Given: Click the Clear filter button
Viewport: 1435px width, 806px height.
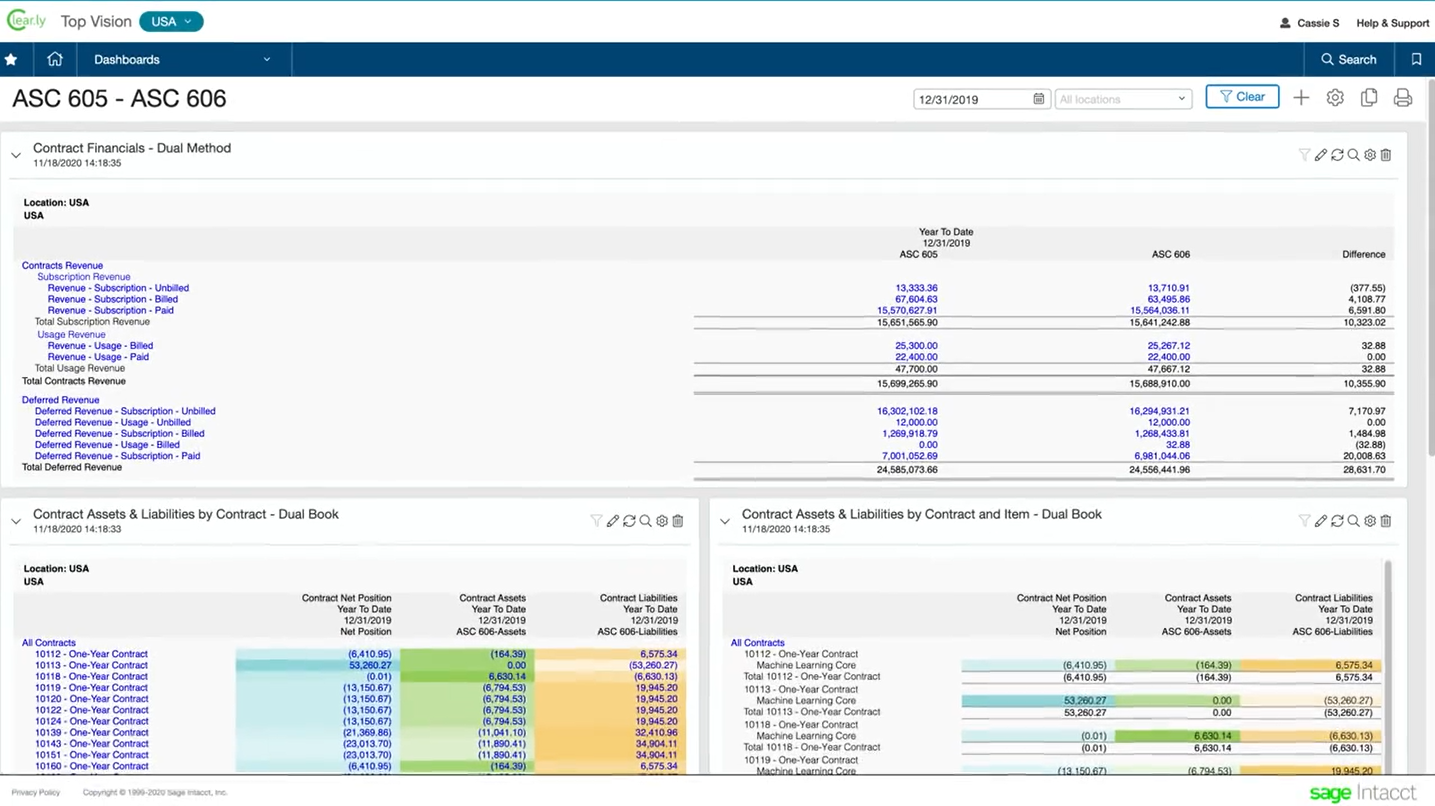Looking at the screenshot, I should tap(1242, 97).
